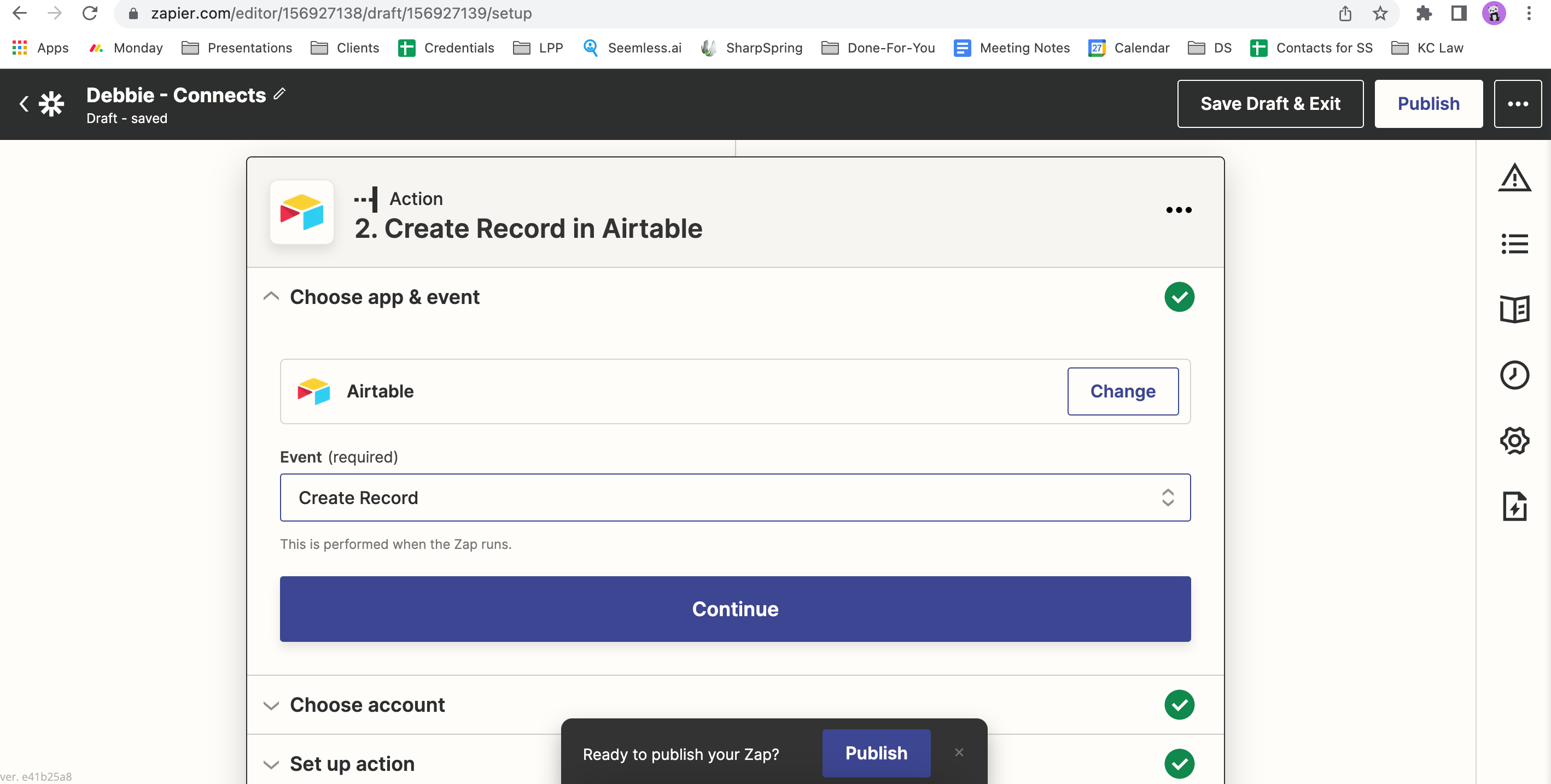
Task: Open the Done-For-You bookmark folder
Action: point(878,48)
